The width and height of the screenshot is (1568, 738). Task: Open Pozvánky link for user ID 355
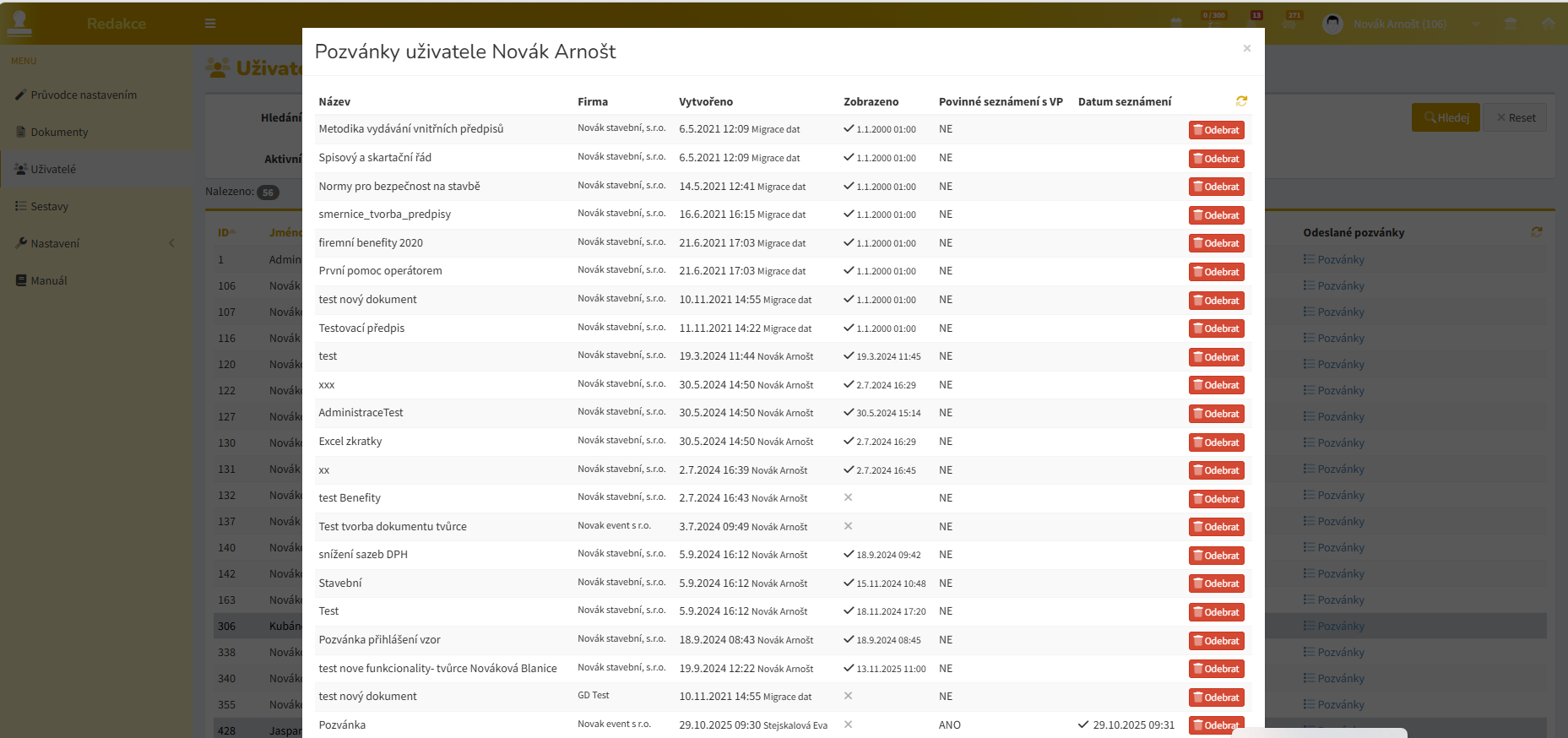[1334, 704]
